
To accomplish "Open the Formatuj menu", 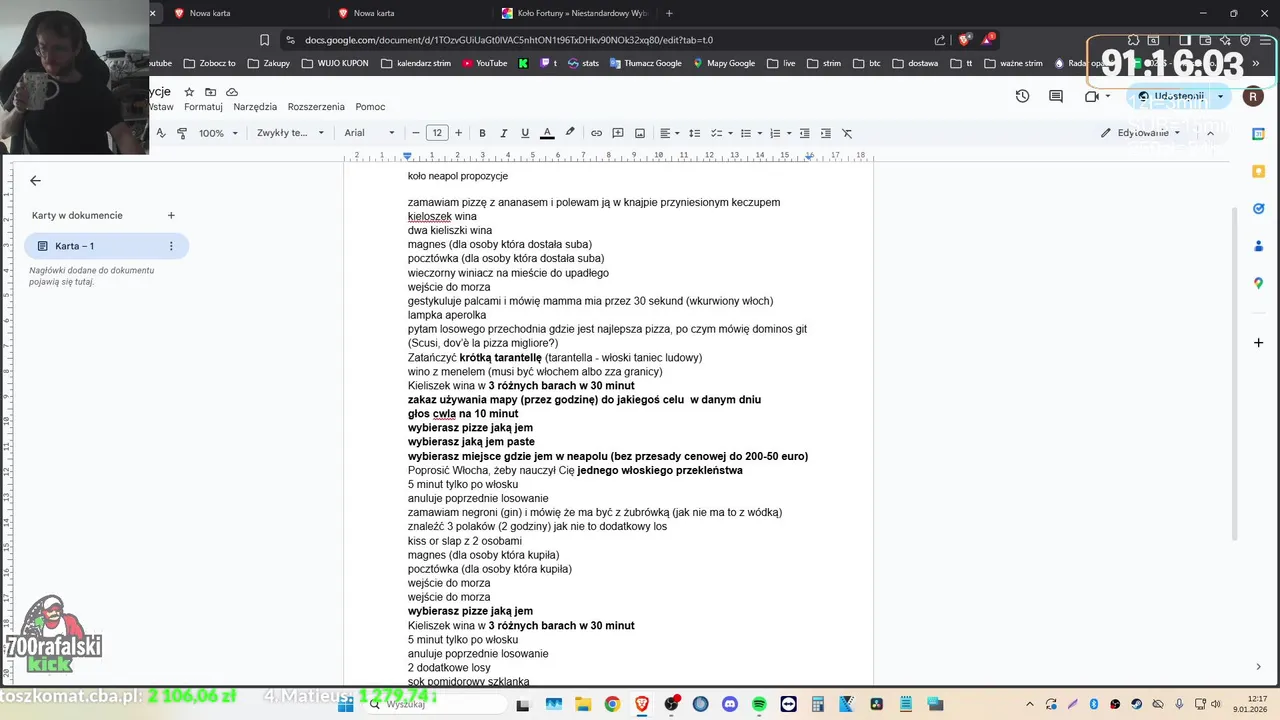I will click(x=203, y=107).
